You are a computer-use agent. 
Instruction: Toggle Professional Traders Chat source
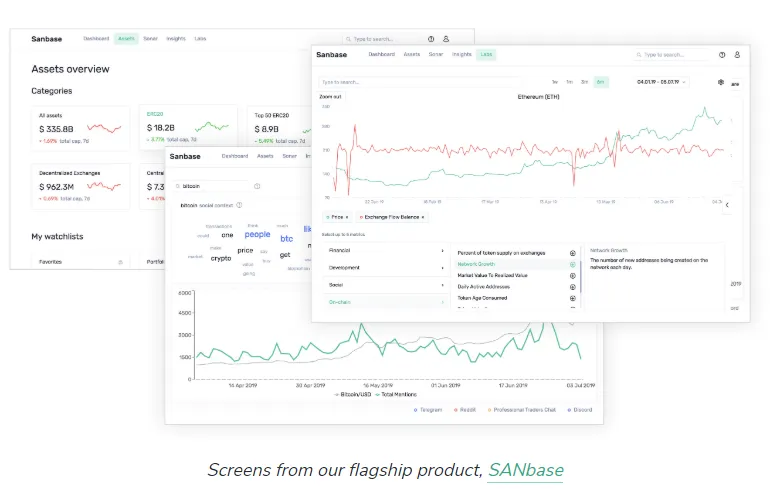click(522, 410)
